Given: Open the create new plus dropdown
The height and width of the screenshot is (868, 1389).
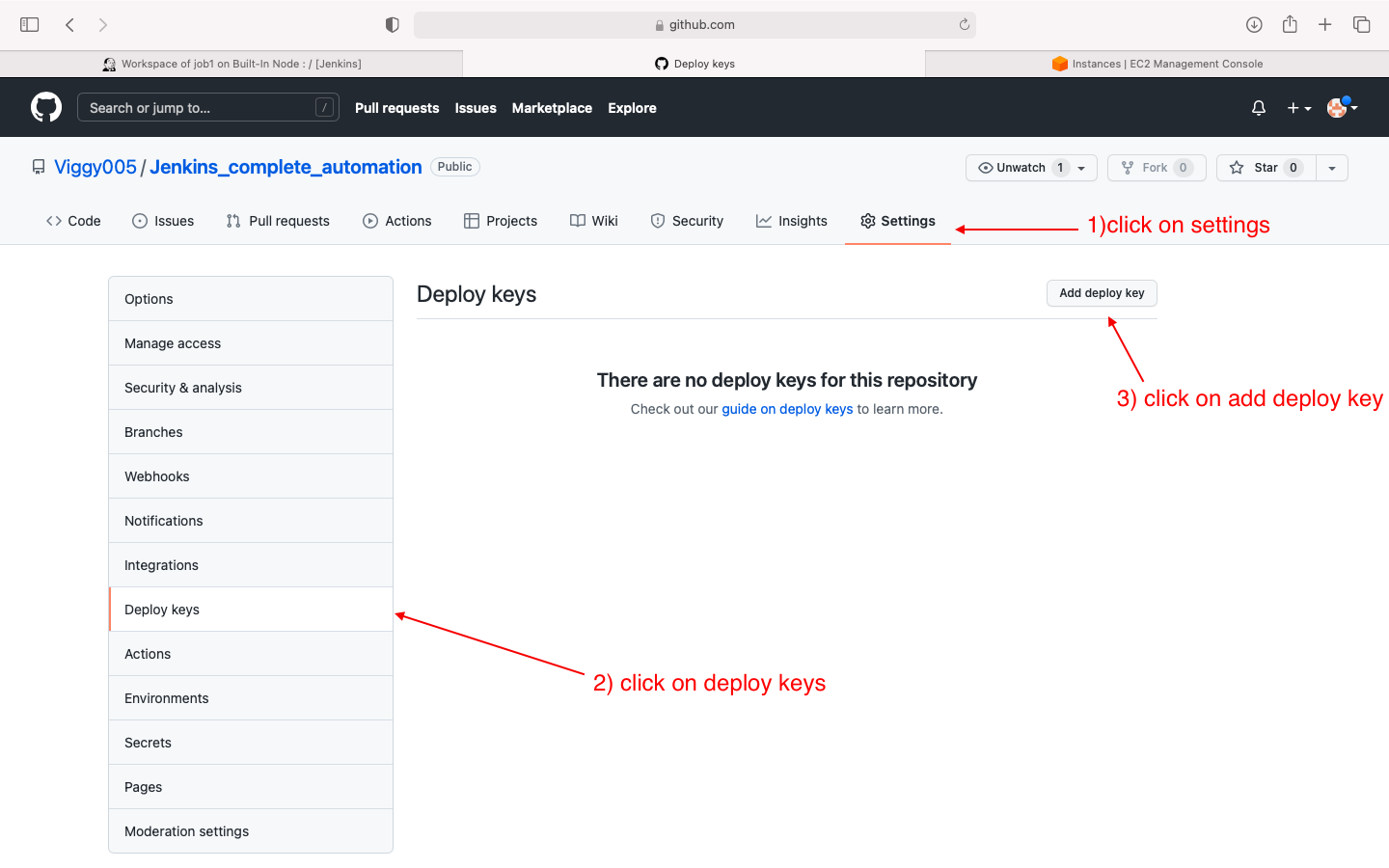Looking at the screenshot, I should point(1299,108).
